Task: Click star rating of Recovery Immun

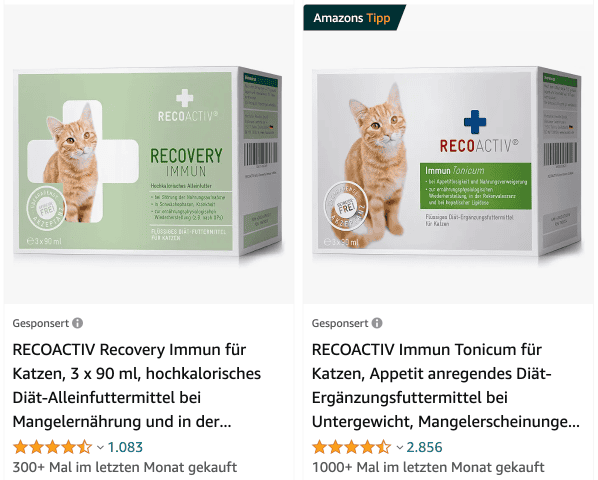Action: coord(52,447)
